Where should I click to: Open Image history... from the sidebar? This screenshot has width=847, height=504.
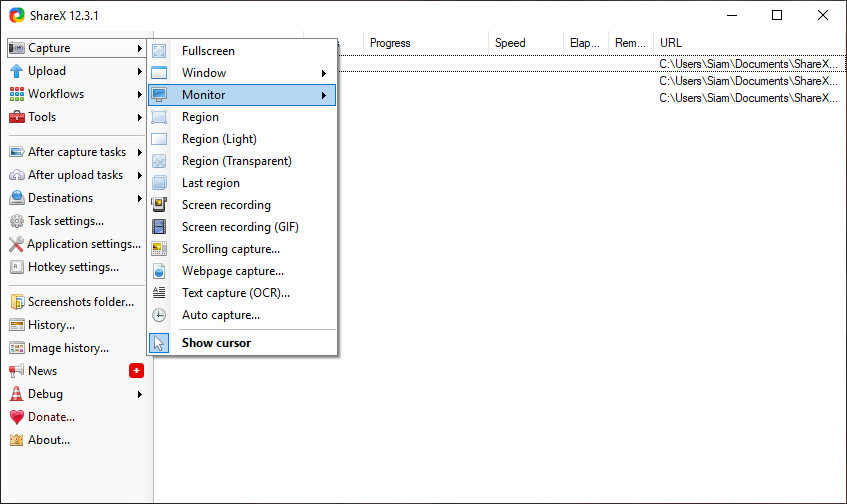pyautogui.click(x=69, y=348)
